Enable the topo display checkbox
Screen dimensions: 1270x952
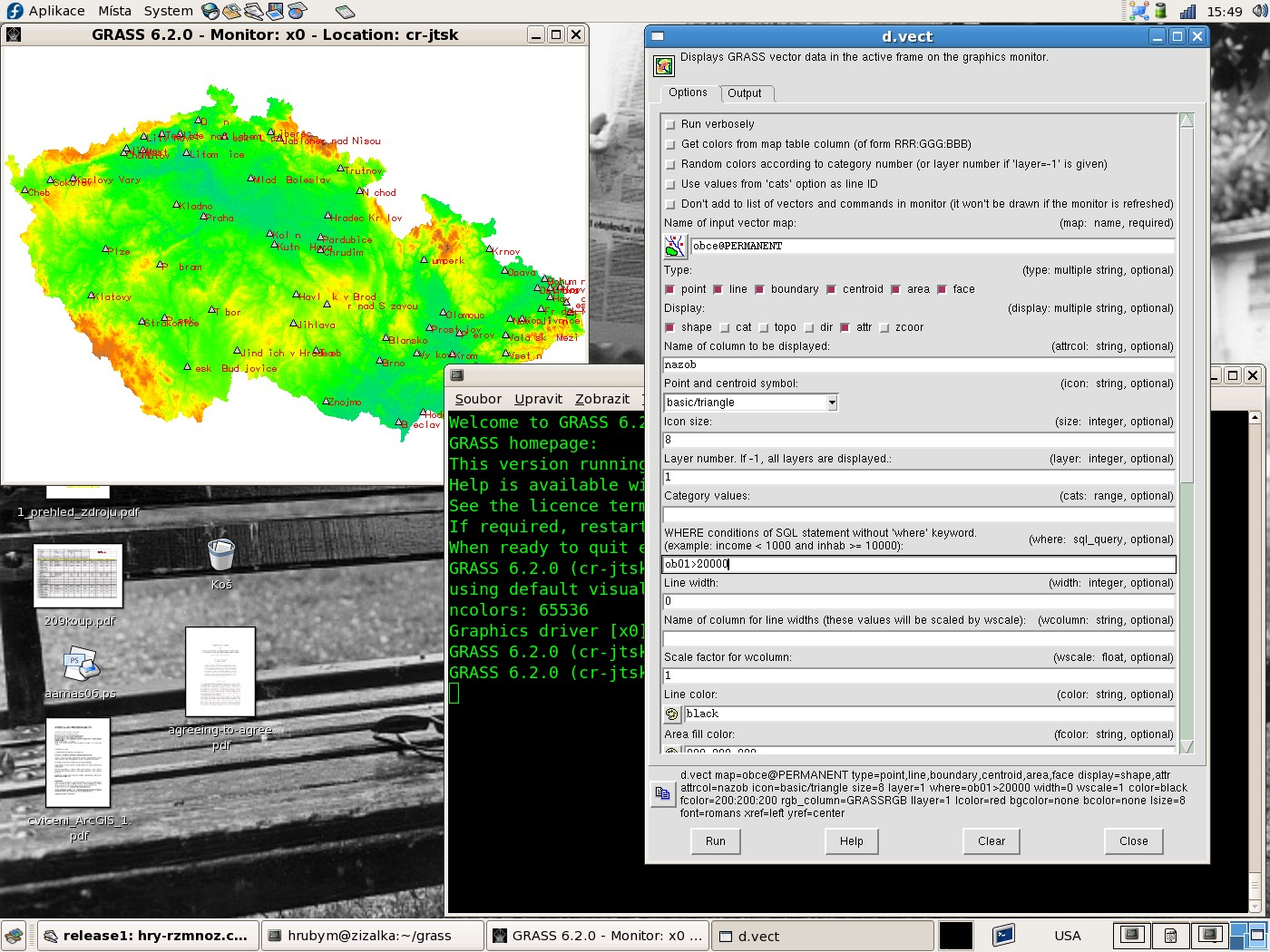(x=764, y=327)
